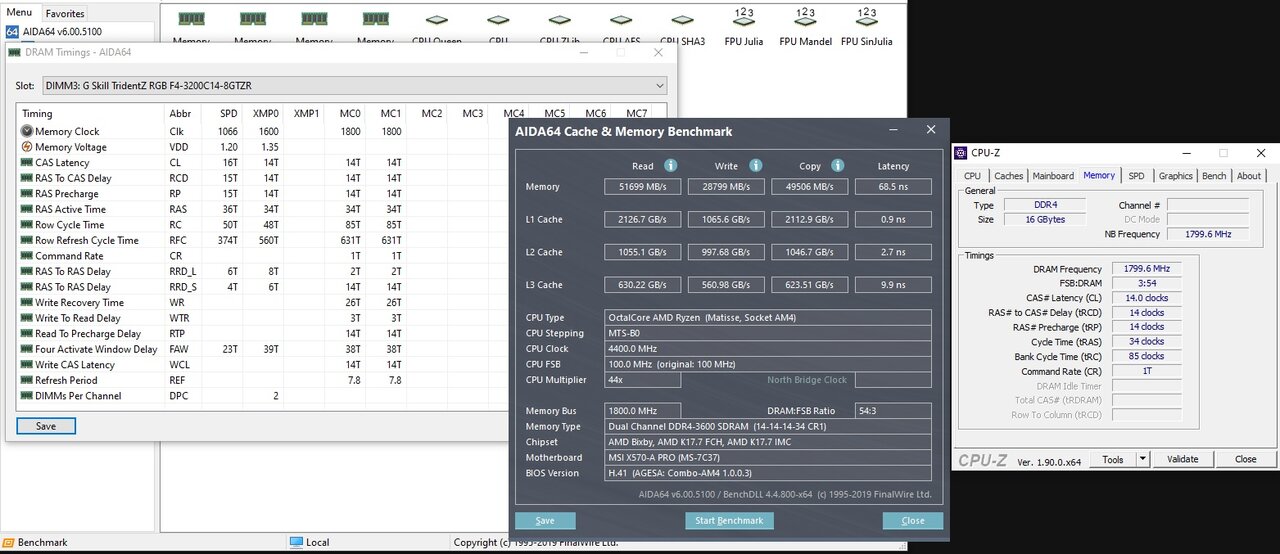This screenshot has height=554, width=1280.
Task: Click the SPD column header in DRAM Timings
Action: click(229, 113)
